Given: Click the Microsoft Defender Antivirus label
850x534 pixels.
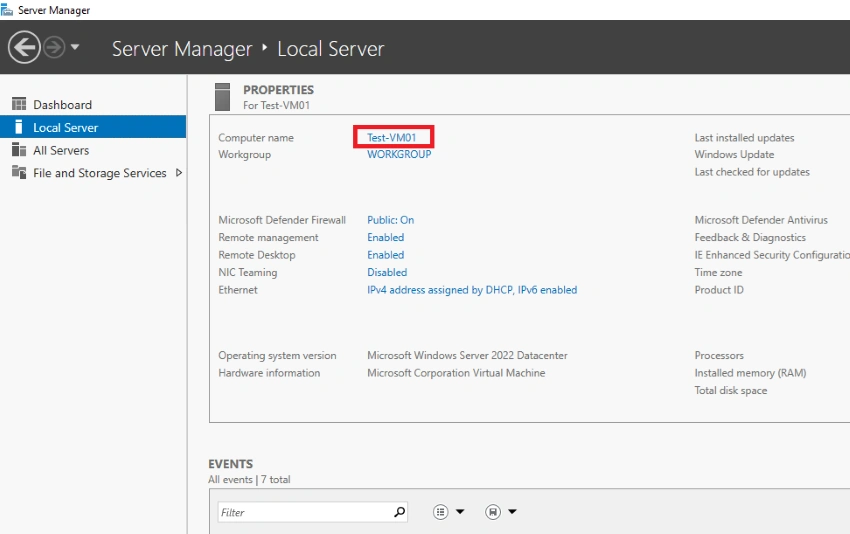Looking at the screenshot, I should (x=761, y=220).
